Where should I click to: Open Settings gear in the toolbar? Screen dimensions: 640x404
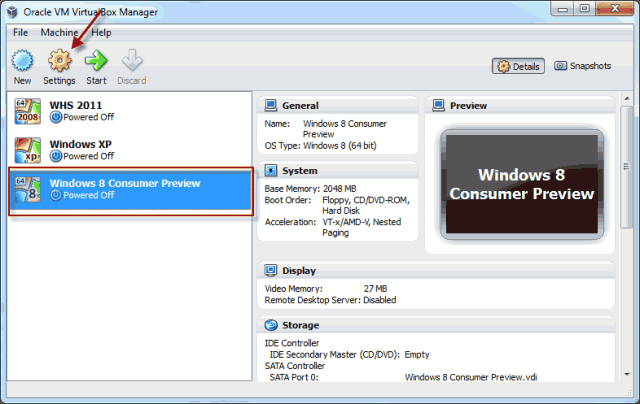click(60, 60)
